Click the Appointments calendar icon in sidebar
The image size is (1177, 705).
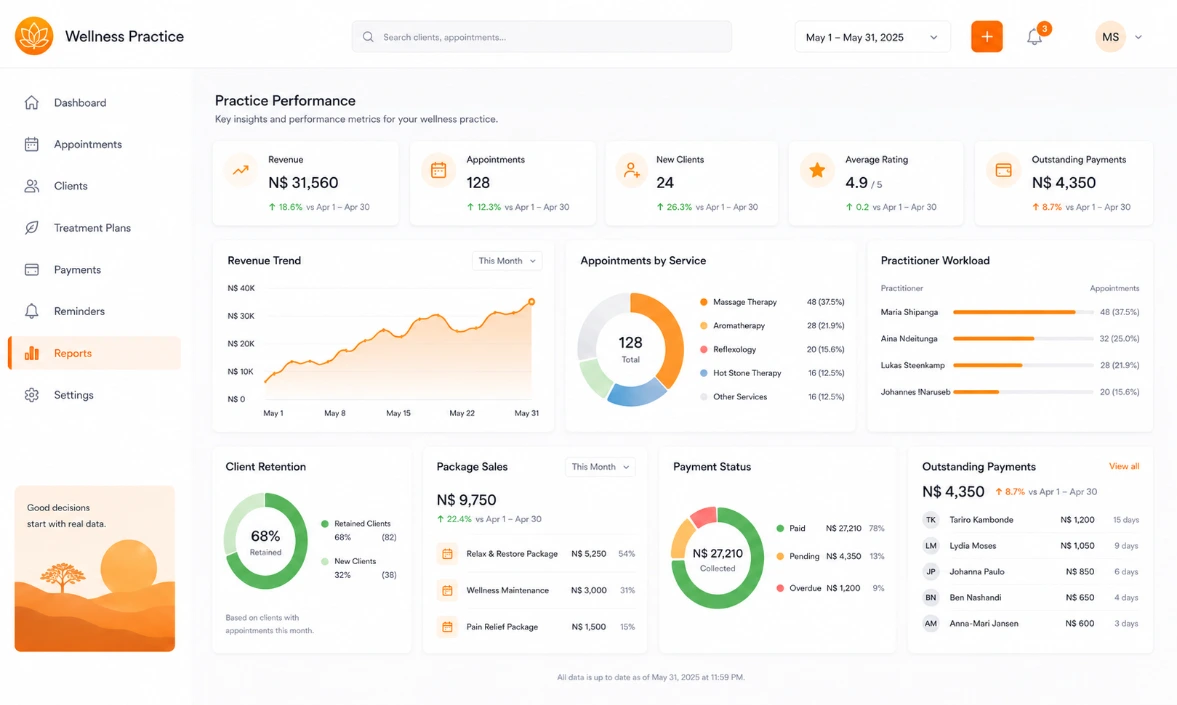tap(32, 144)
